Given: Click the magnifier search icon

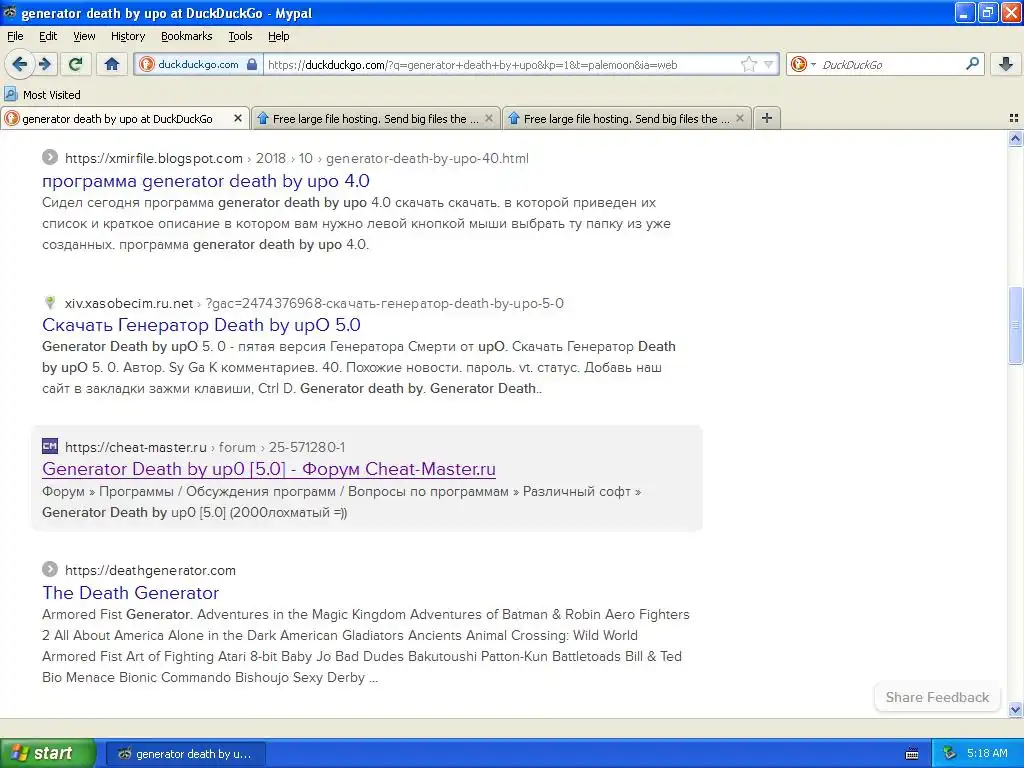Looking at the screenshot, I should (972, 64).
